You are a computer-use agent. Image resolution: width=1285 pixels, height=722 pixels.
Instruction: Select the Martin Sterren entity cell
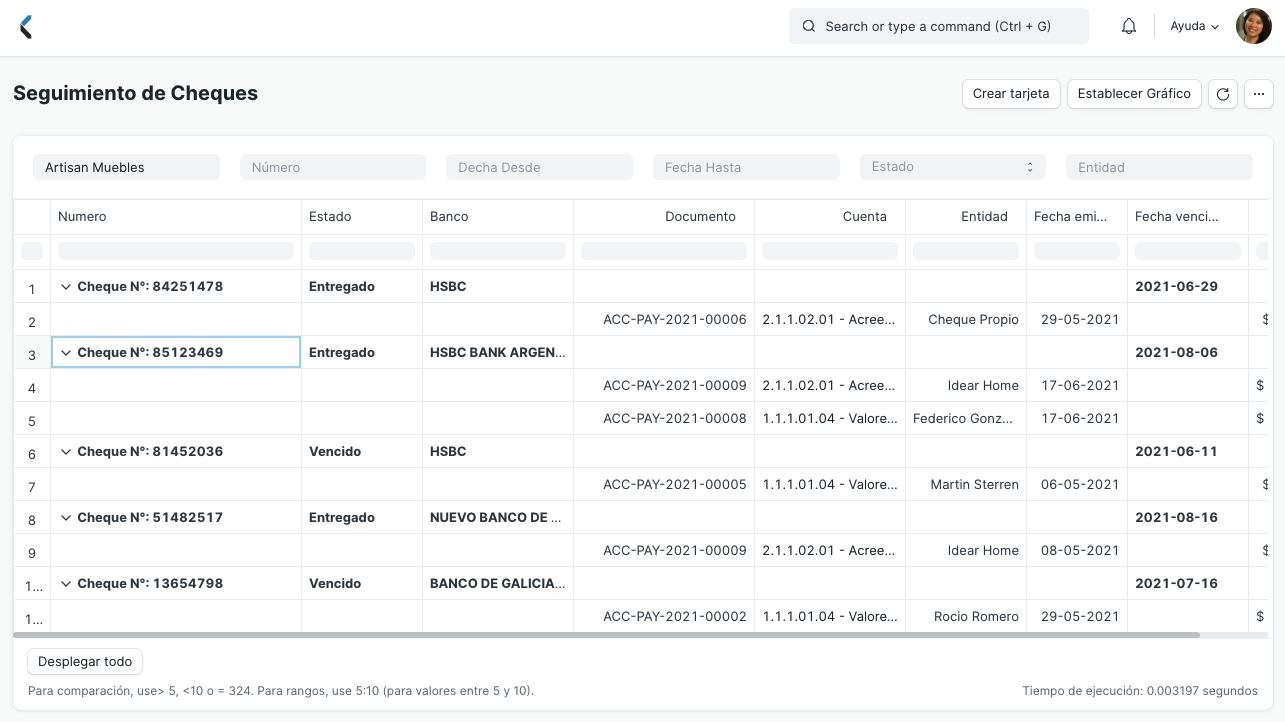[x=966, y=485]
